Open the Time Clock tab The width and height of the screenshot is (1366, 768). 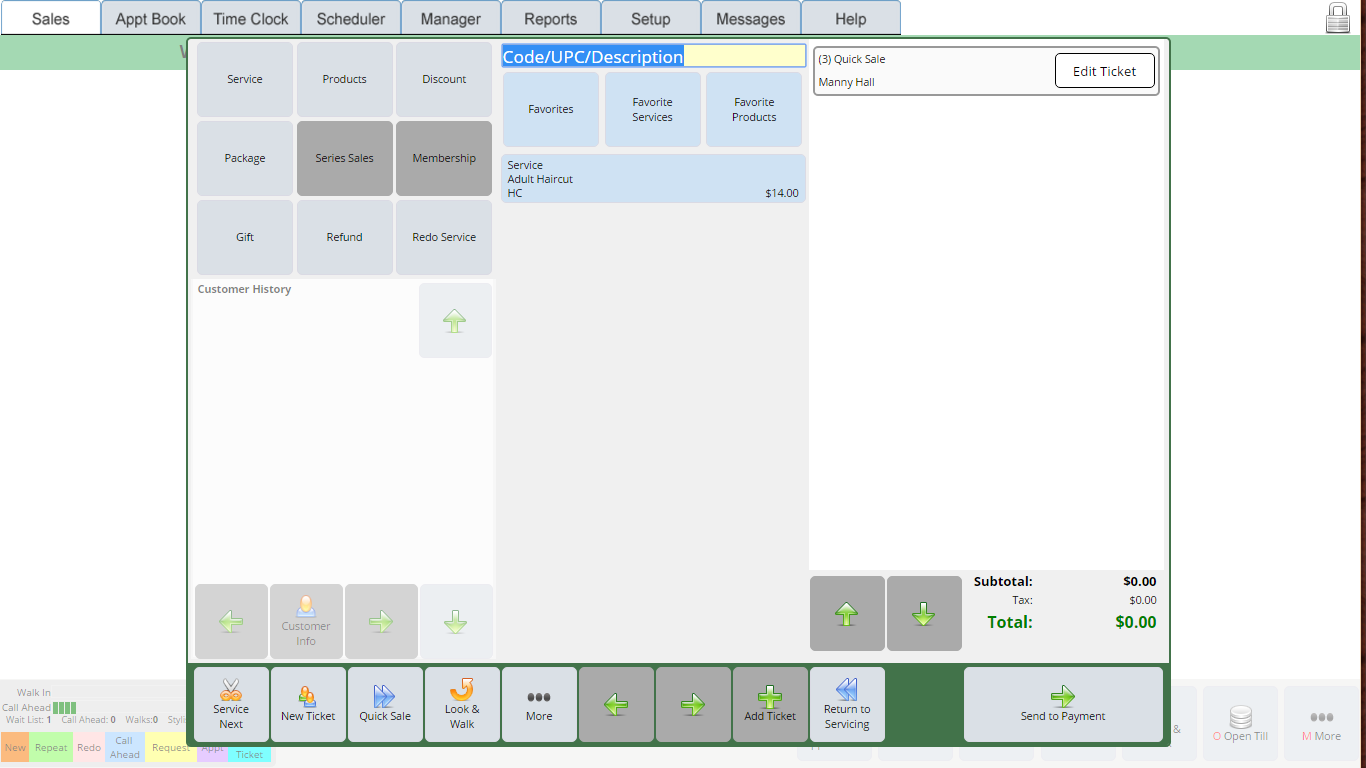point(251,18)
